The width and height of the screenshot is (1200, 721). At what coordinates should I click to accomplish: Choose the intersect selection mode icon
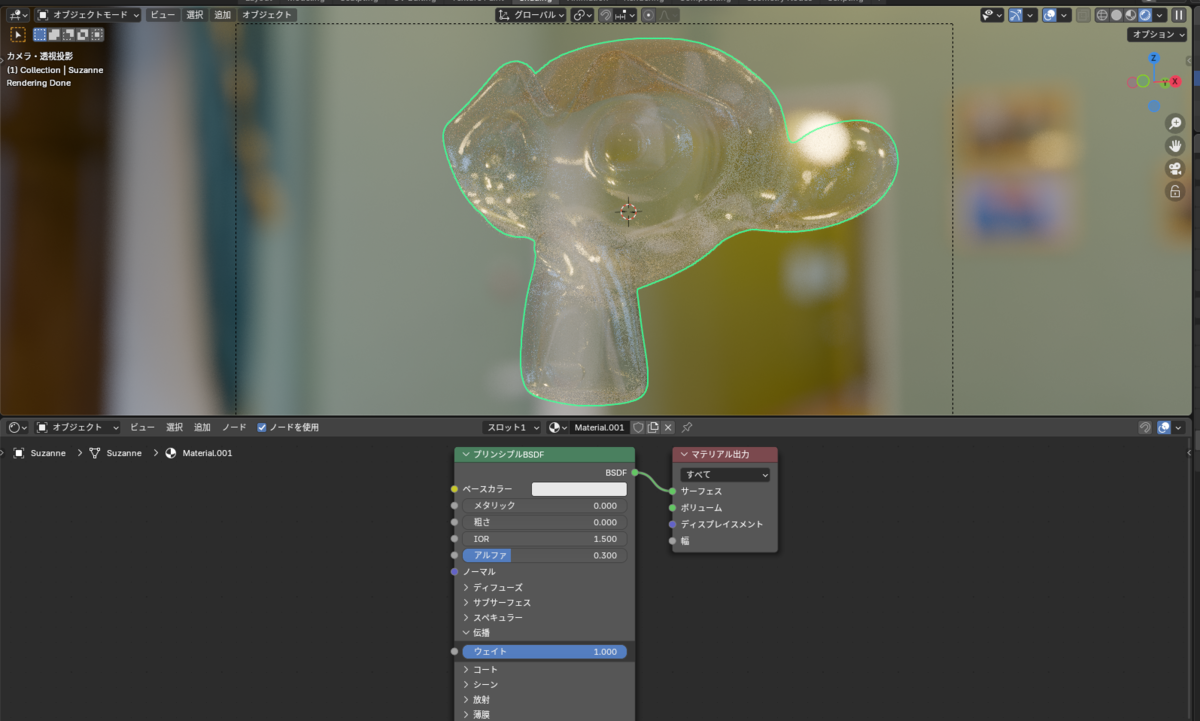click(97, 34)
